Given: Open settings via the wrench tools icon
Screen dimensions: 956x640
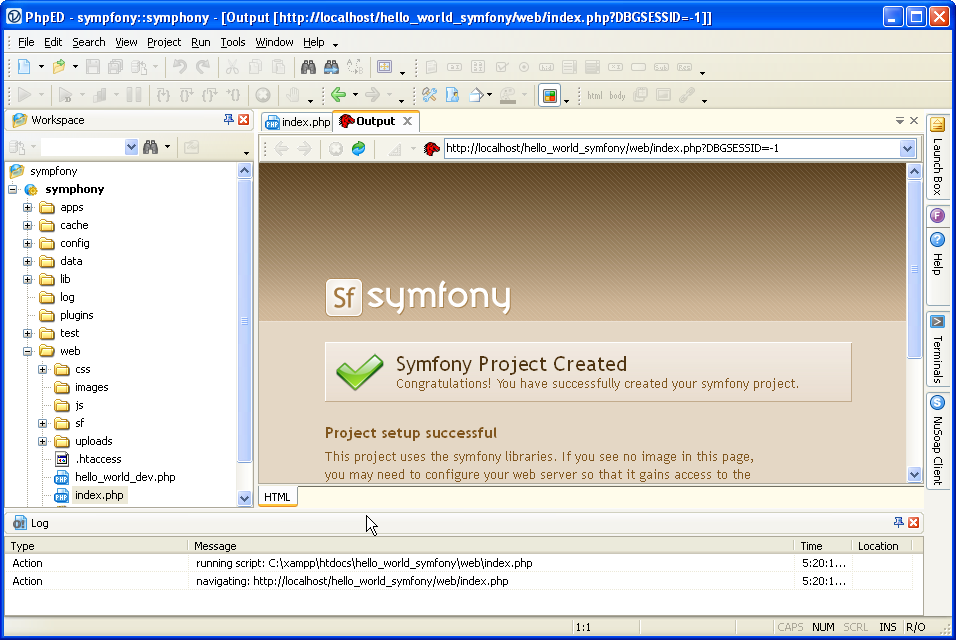Looking at the screenshot, I should (x=429, y=95).
